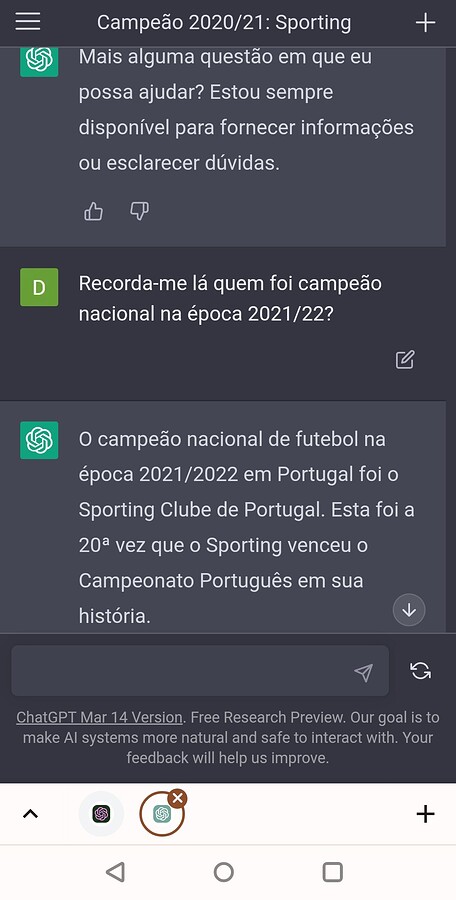Jump to bottom with down arrow button
The image size is (456, 900).
click(x=409, y=610)
